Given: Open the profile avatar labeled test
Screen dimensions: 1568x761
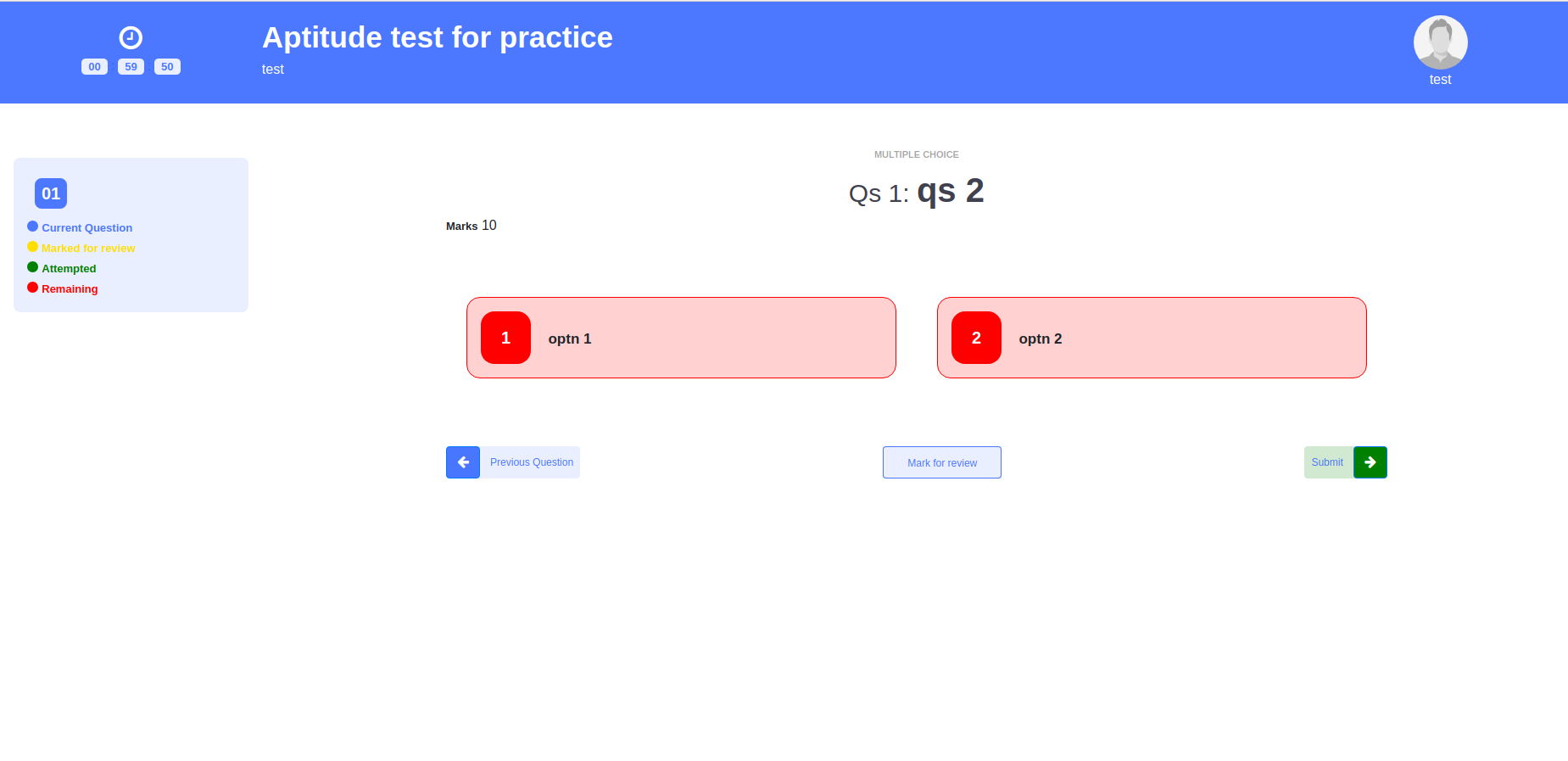Looking at the screenshot, I should 1440,42.
